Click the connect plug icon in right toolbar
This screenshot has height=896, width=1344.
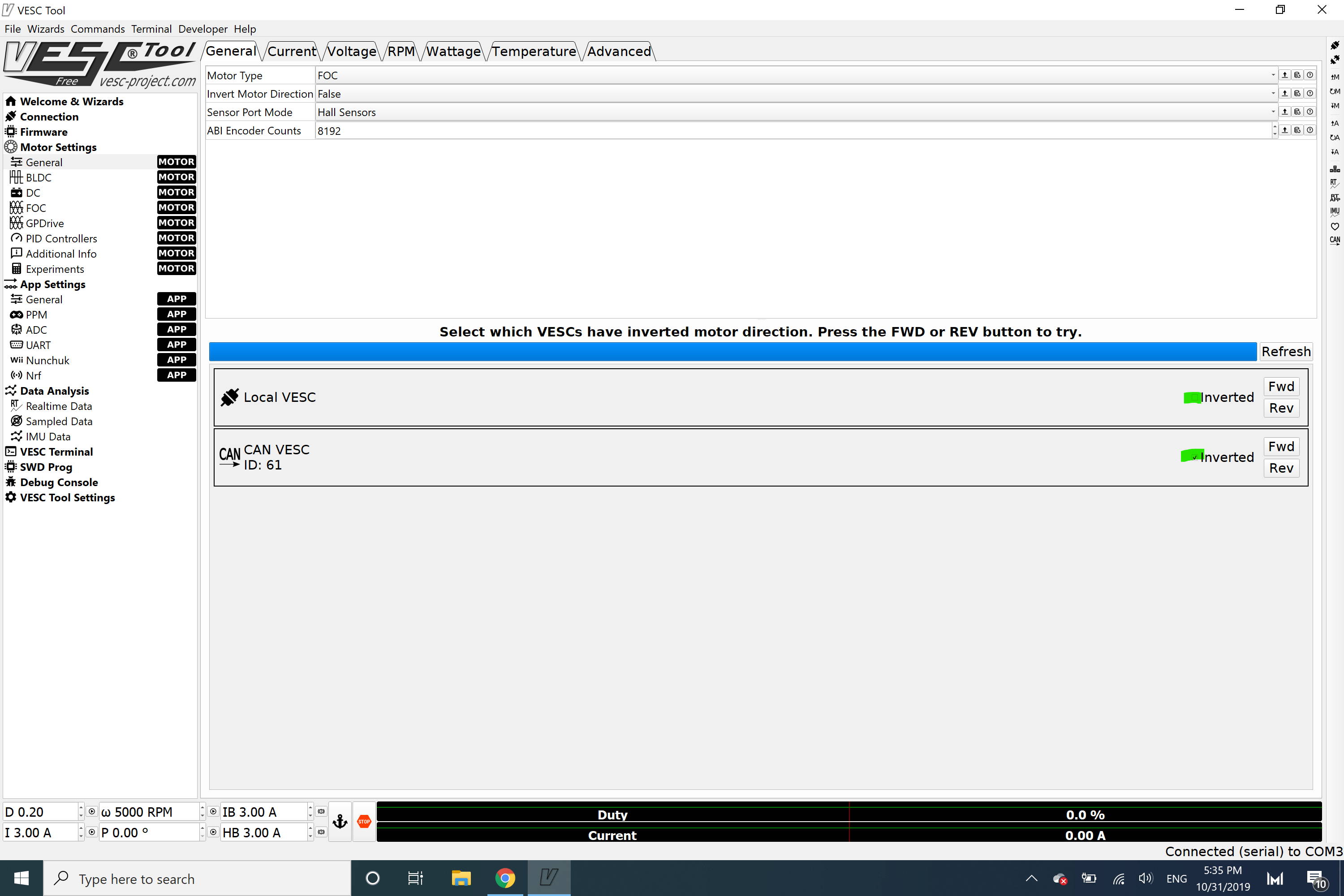1334,45
